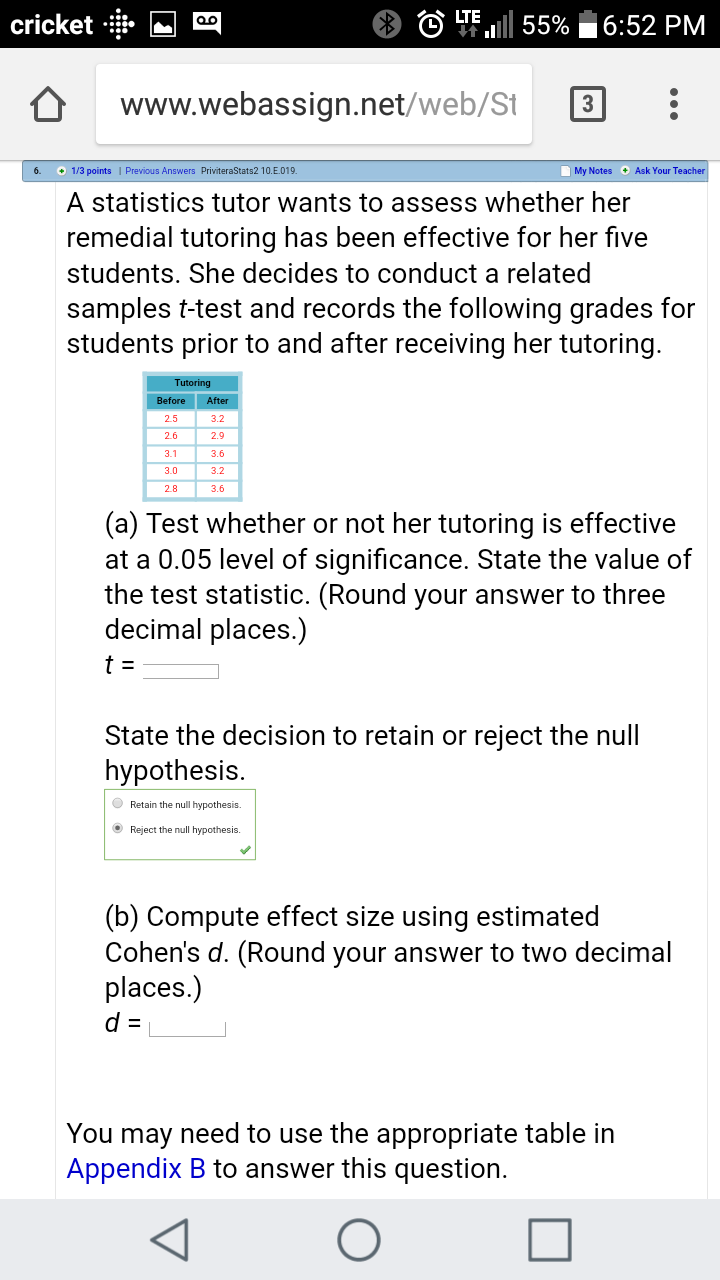Tap the Android recent apps square button
Viewport: 720px width, 1280px height.
549,1239
